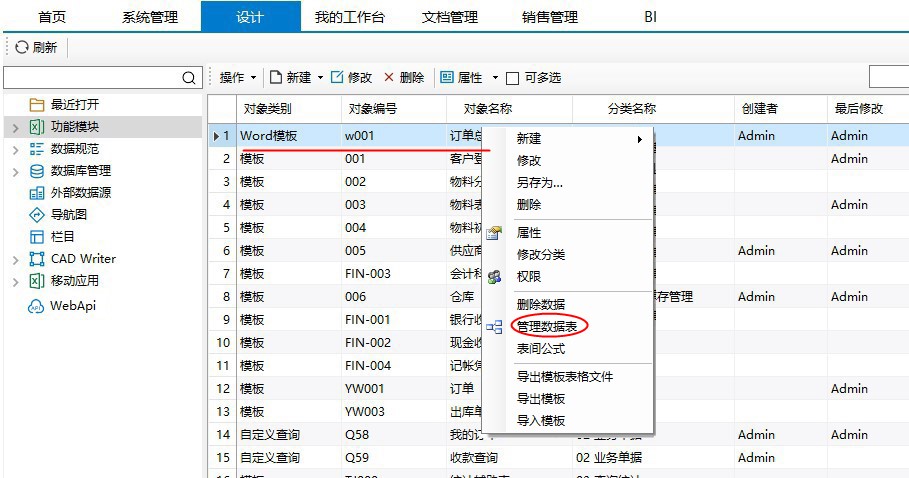
Task: Click the 删除 delete toolbar button
Action: (404, 77)
